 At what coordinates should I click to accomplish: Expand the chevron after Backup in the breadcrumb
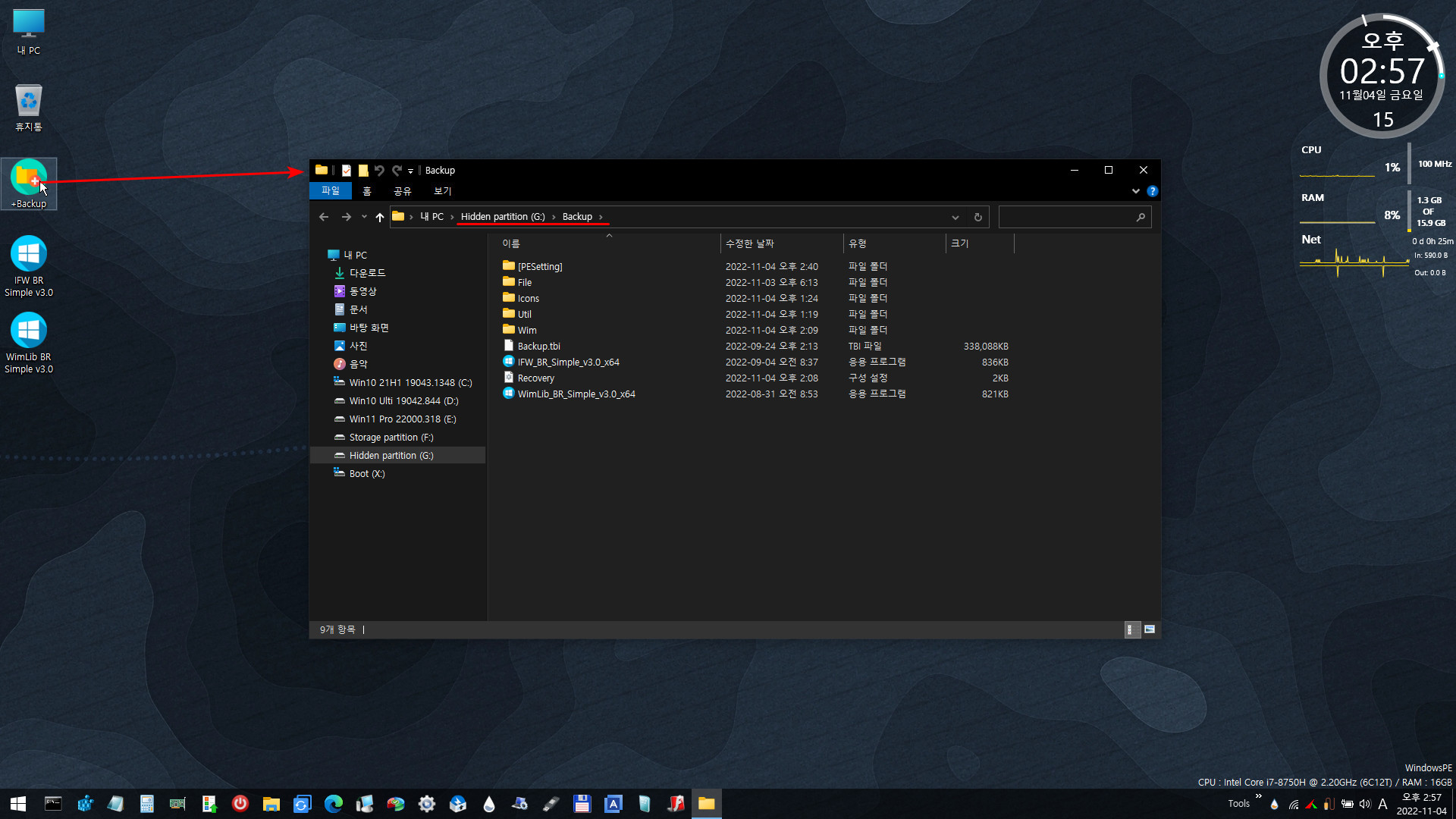coord(601,217)
